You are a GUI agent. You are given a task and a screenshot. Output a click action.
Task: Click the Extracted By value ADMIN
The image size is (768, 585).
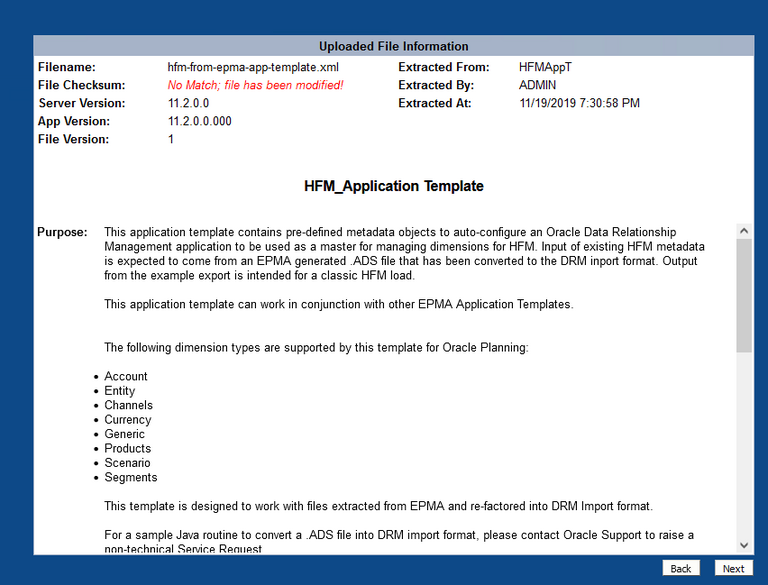538,85
